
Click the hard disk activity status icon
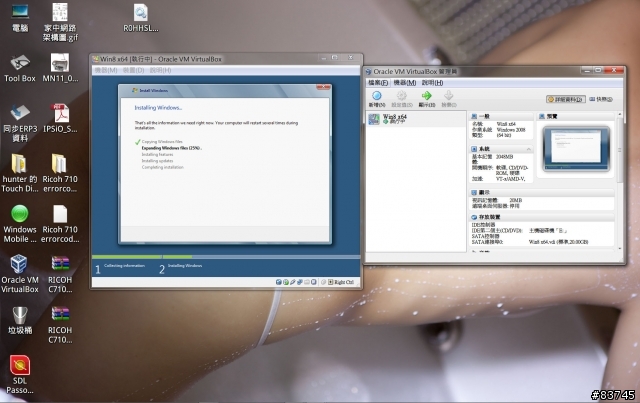[279, 282]
